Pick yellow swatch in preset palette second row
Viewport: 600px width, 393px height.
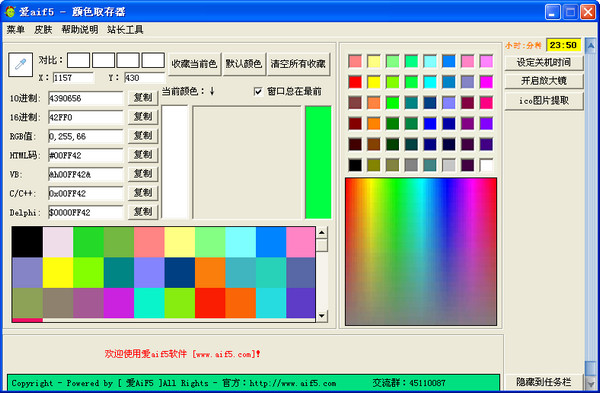374,82
